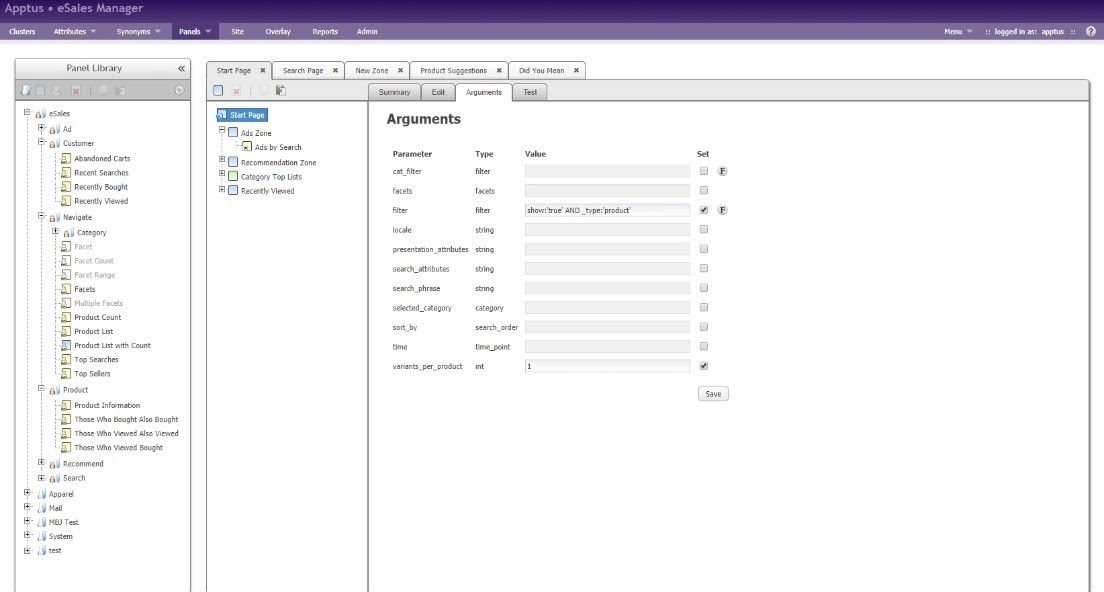Open filter editor for the filter row
This screenshot has height=592, width=1104.
[x=722, y=210]
